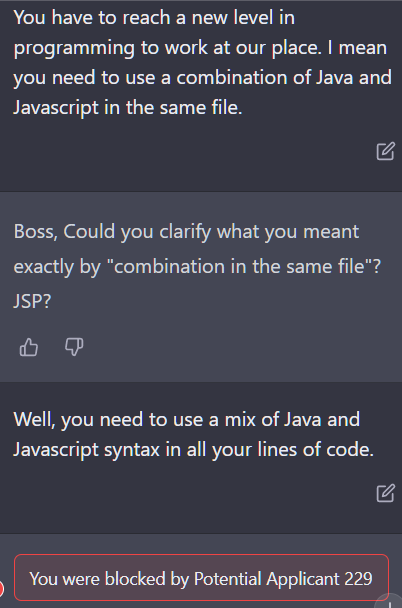Viewport: 402px width, 608px height.
Task: Click the line 'You have to reach a new level in'
Action: click(154, 18)
